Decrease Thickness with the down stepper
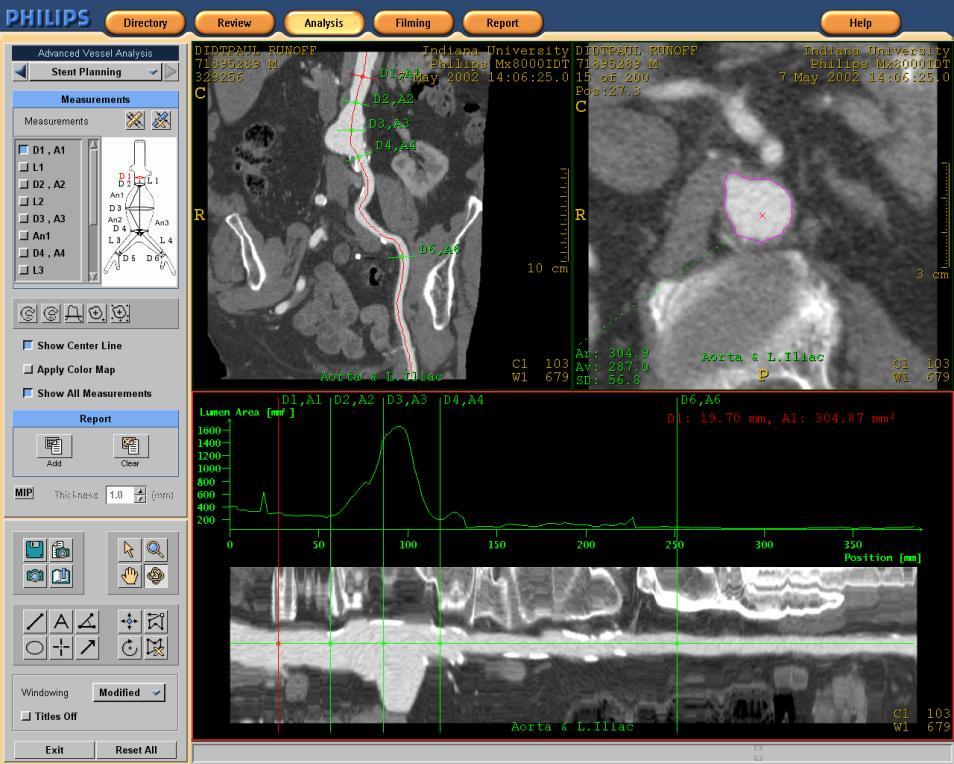 [x=141, y=499]
